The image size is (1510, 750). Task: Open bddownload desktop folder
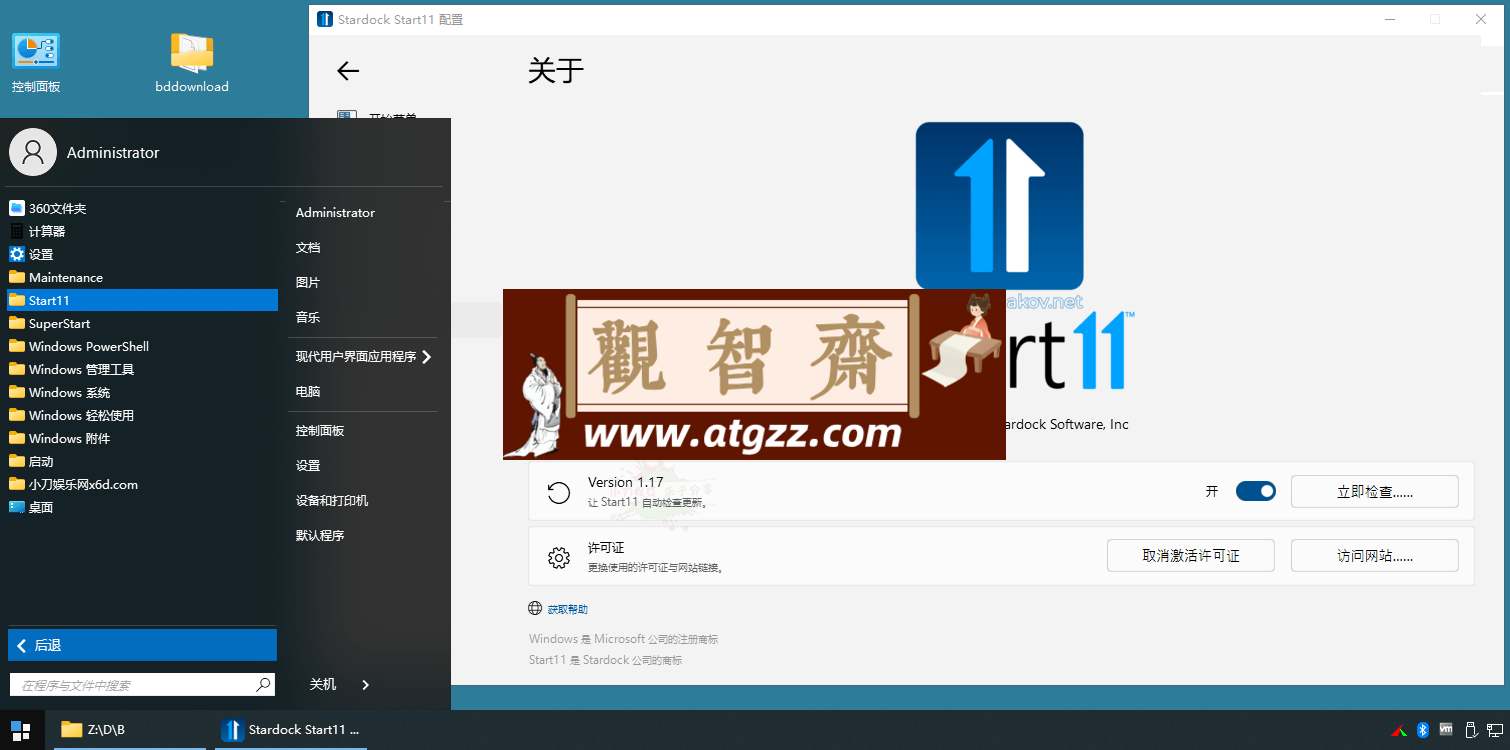pyautogui.click(x=192, y=62)
